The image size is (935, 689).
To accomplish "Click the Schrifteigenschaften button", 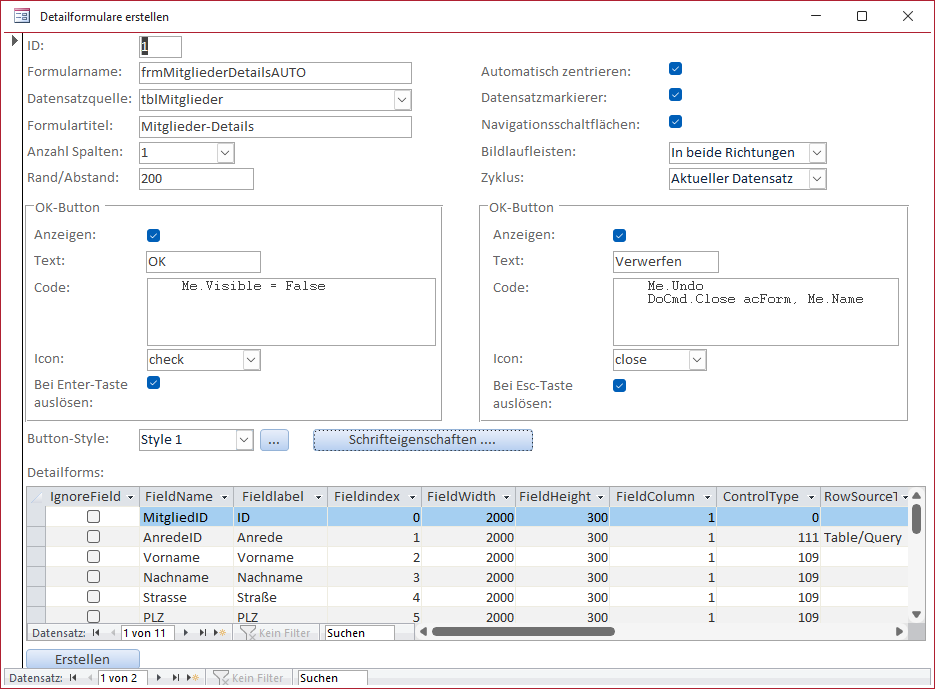I will tap(422, 440).
